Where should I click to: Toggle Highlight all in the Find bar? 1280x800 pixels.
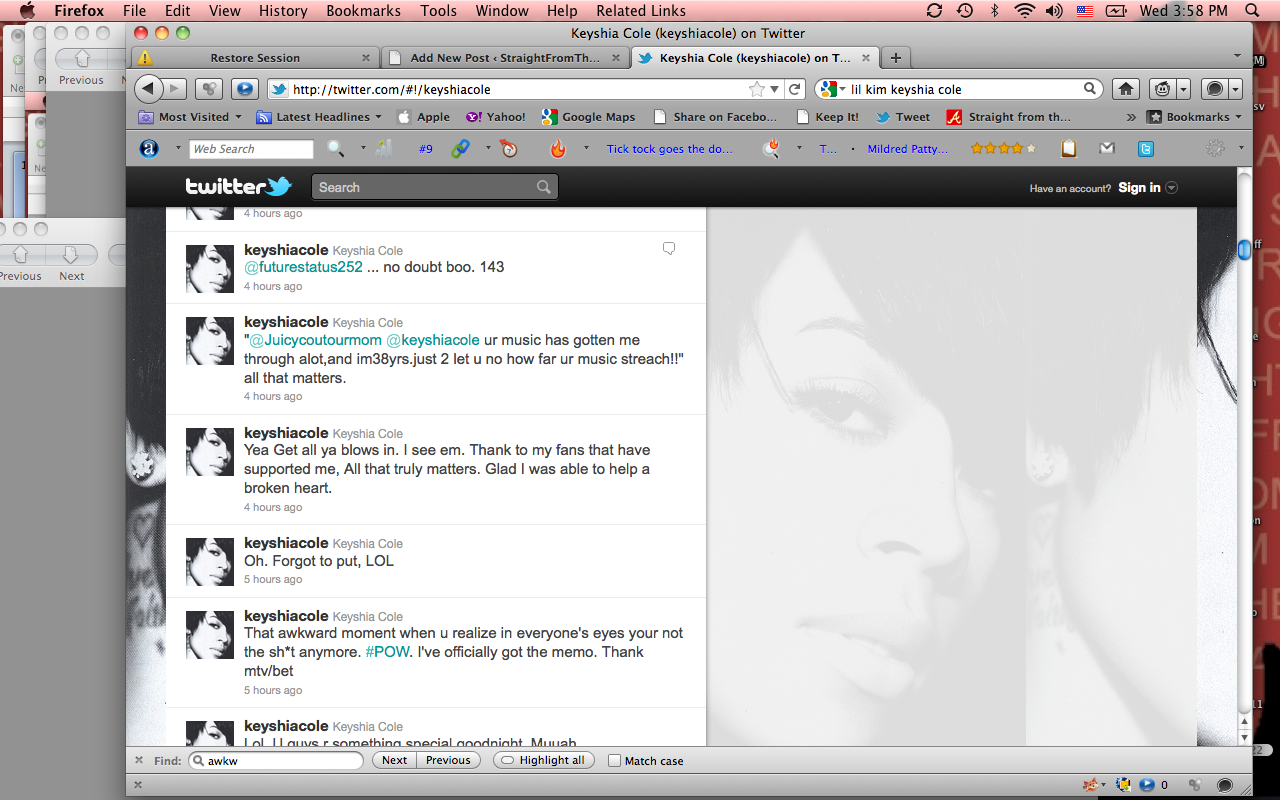click(x=544, y=760)
